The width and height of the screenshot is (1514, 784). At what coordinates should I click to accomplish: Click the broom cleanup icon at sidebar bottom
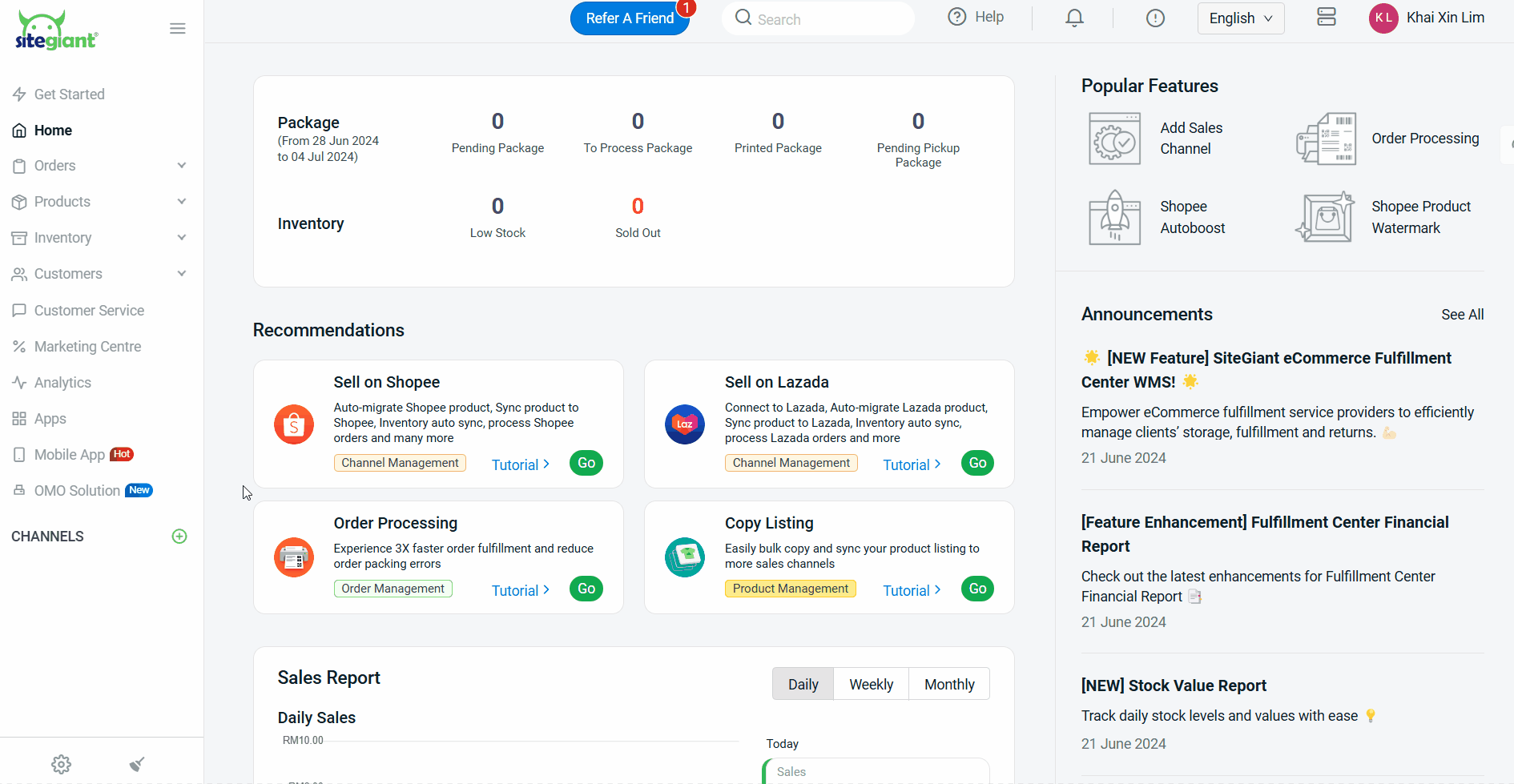coord(137,764)
